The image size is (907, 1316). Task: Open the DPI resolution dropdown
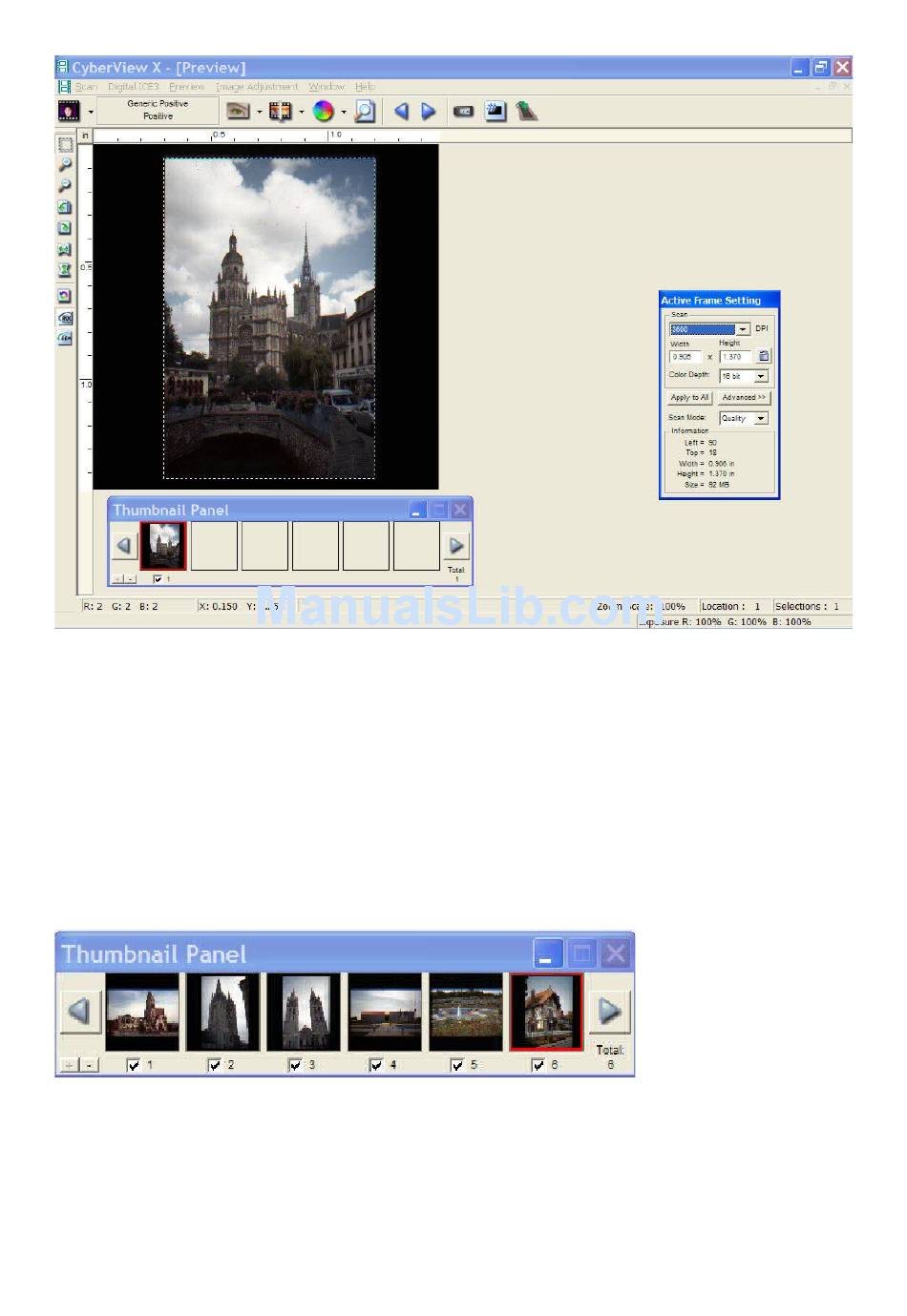click(742, 329)
